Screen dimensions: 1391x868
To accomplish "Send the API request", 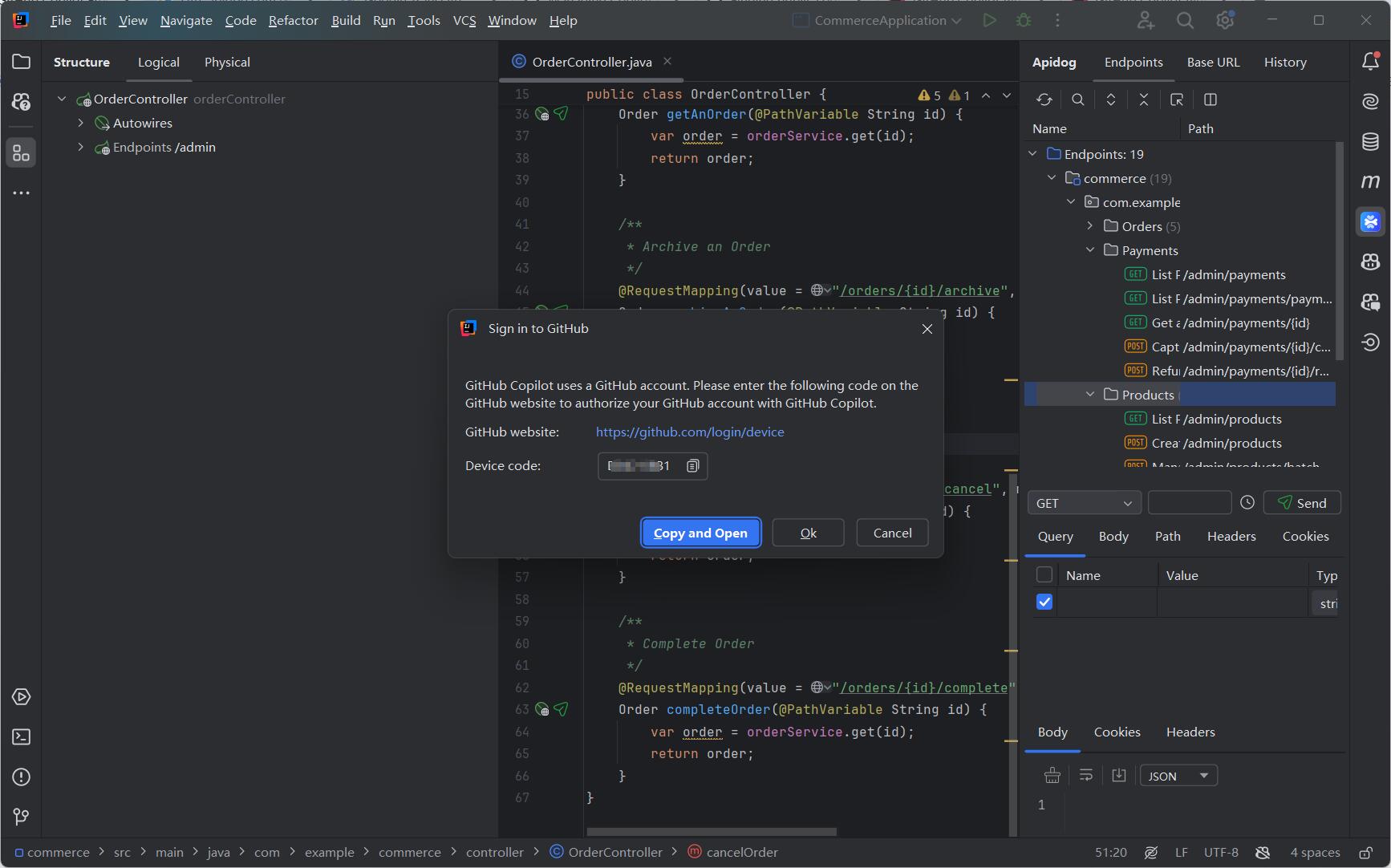I will click(x=1302, y=503).
